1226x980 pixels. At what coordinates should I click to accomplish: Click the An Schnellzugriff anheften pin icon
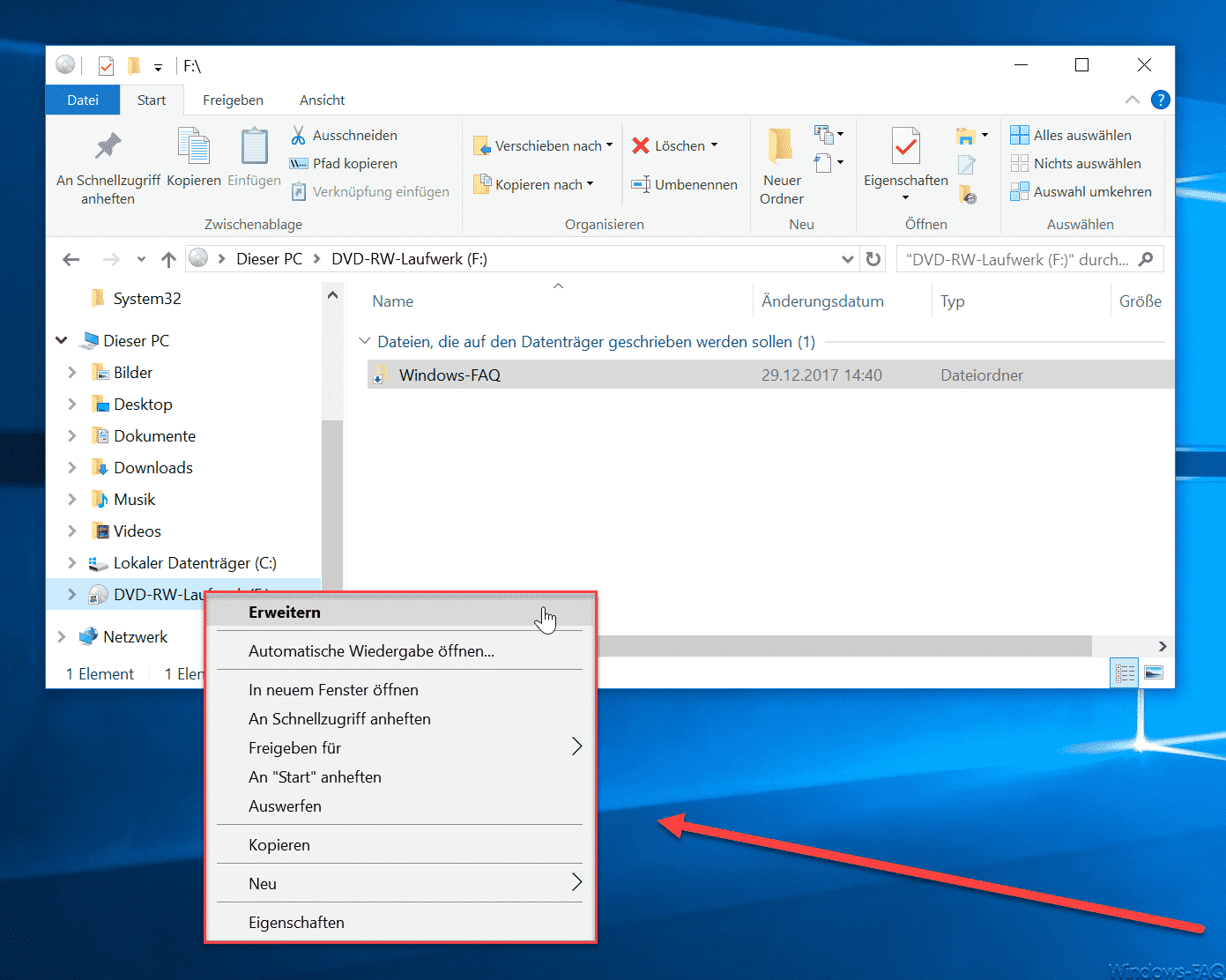[x=108, y=145]
